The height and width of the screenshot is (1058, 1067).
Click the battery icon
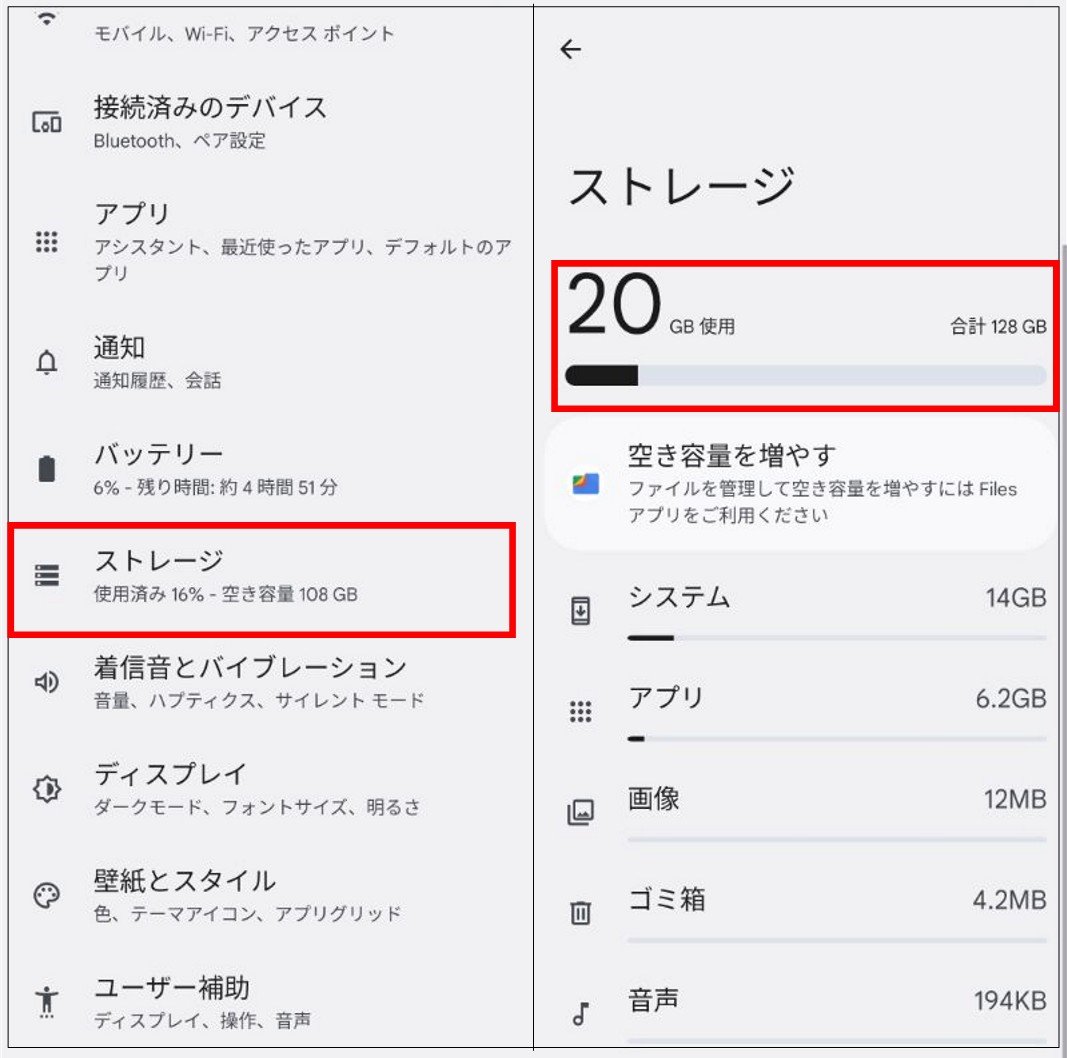click(x=47, y=470)
